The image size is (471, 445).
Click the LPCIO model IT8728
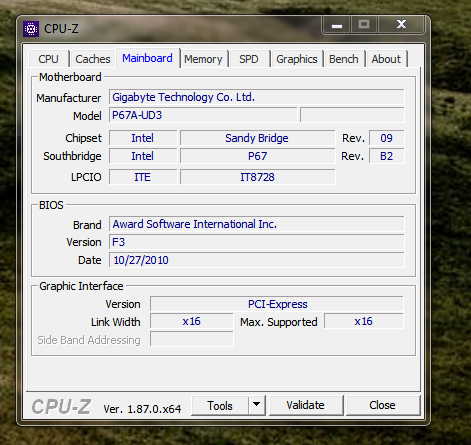coord(257,177)
